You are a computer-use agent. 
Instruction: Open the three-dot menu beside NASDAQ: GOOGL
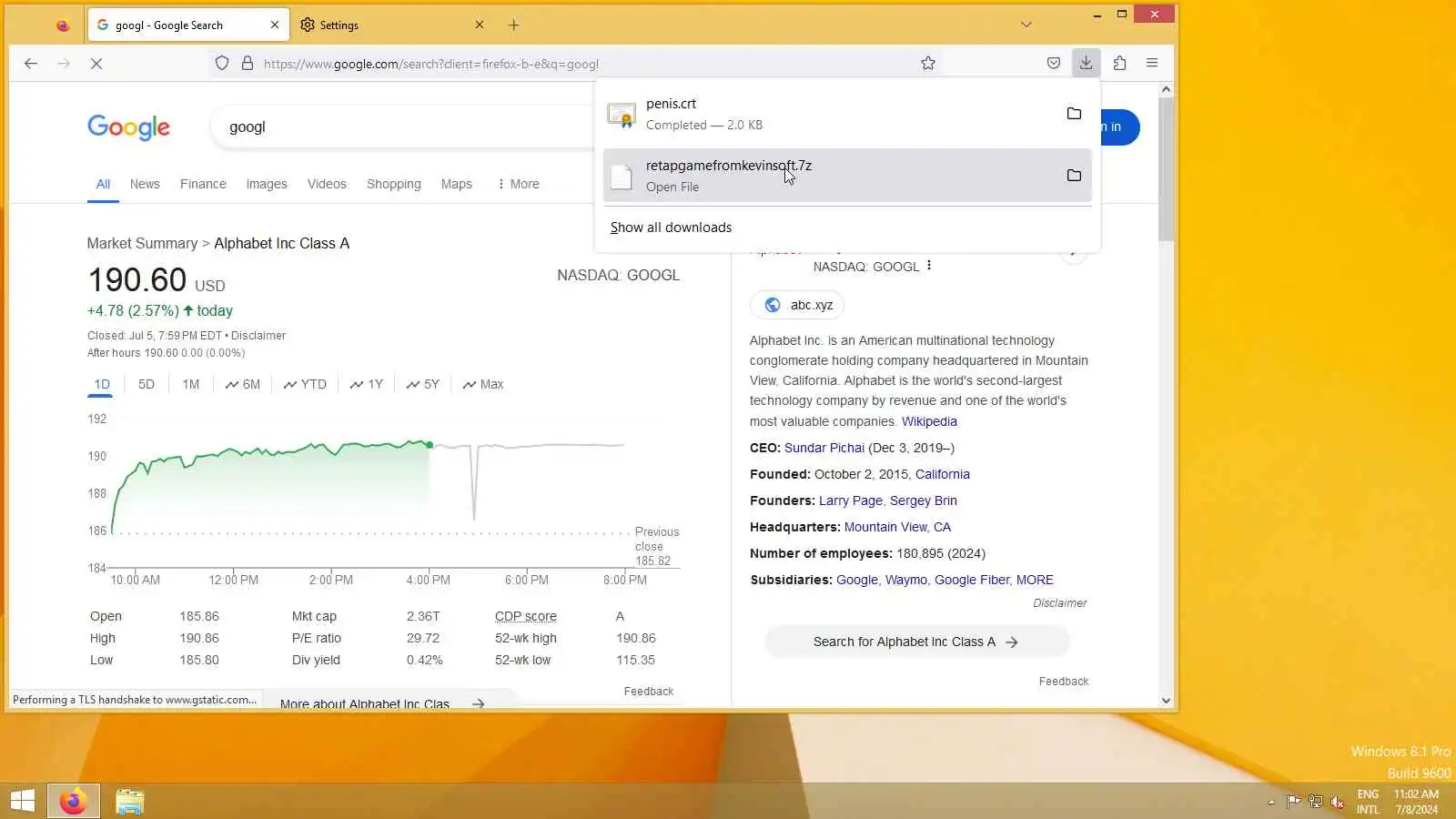pyautogui.click(x=929, y=266)
